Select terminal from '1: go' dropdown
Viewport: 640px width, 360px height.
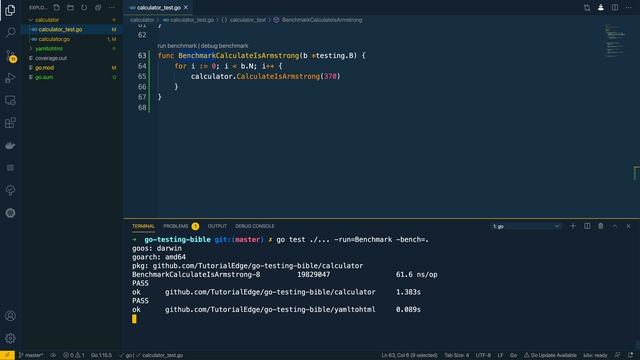pos(526,226)
